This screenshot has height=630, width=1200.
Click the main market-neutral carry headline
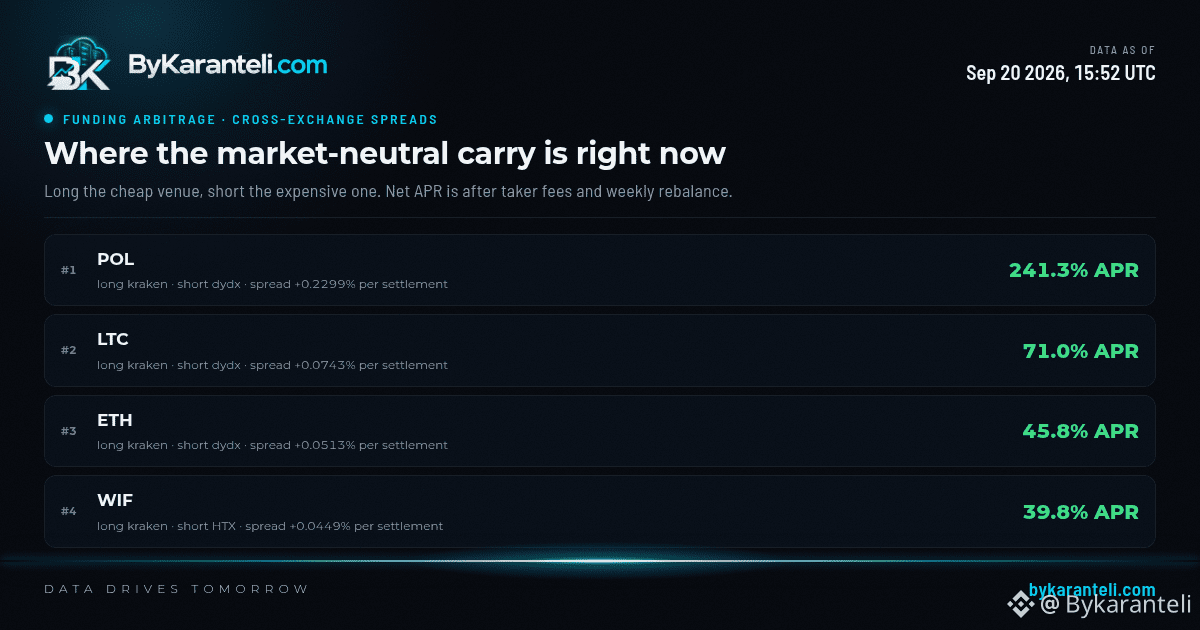(x=385, y=154)
